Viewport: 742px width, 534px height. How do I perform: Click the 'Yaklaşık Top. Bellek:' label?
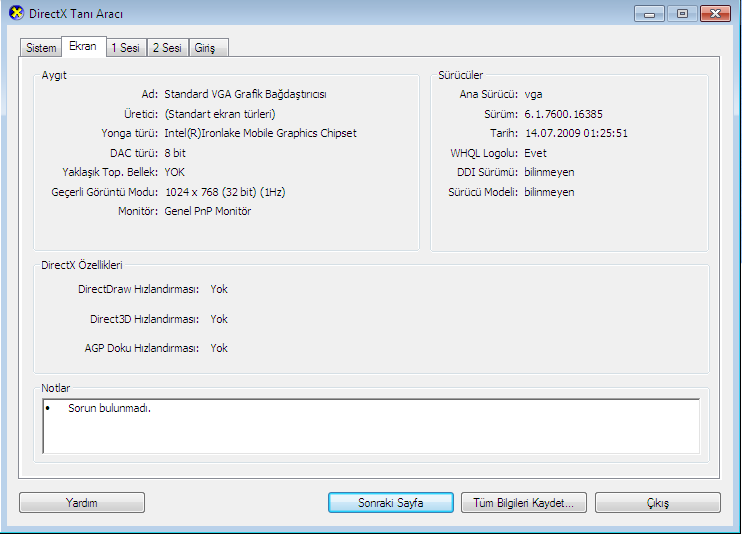point(110,172)
